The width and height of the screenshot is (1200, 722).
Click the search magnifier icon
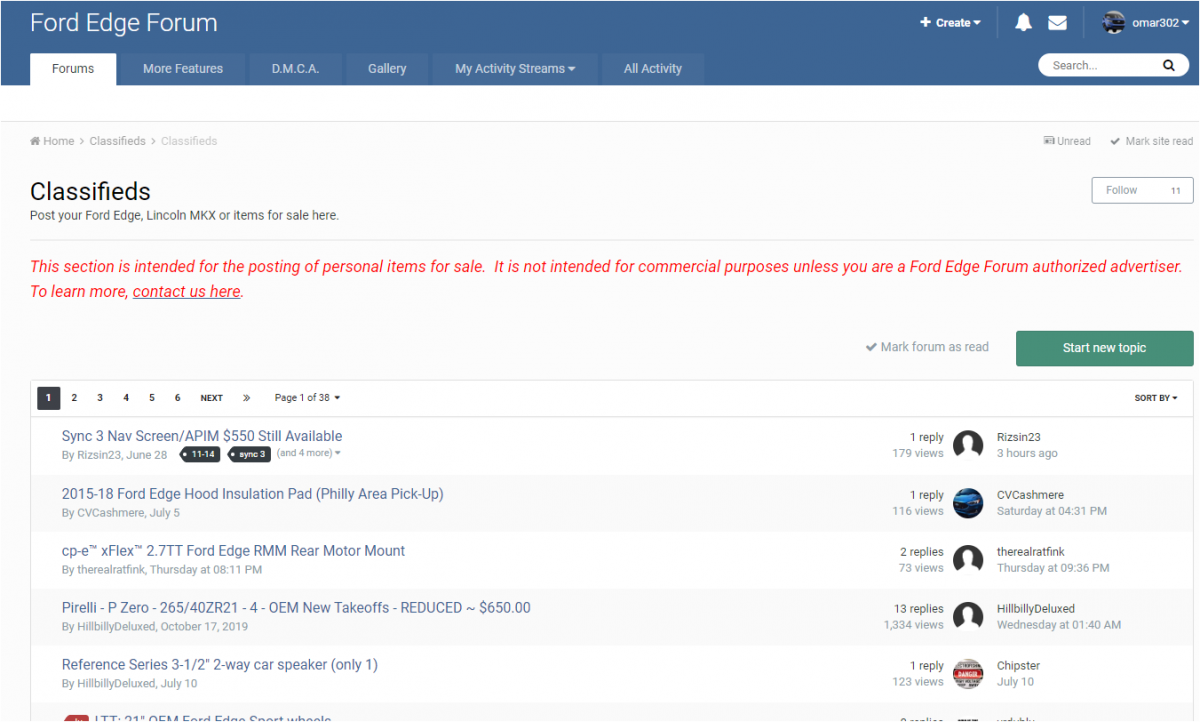[1168, 65]
